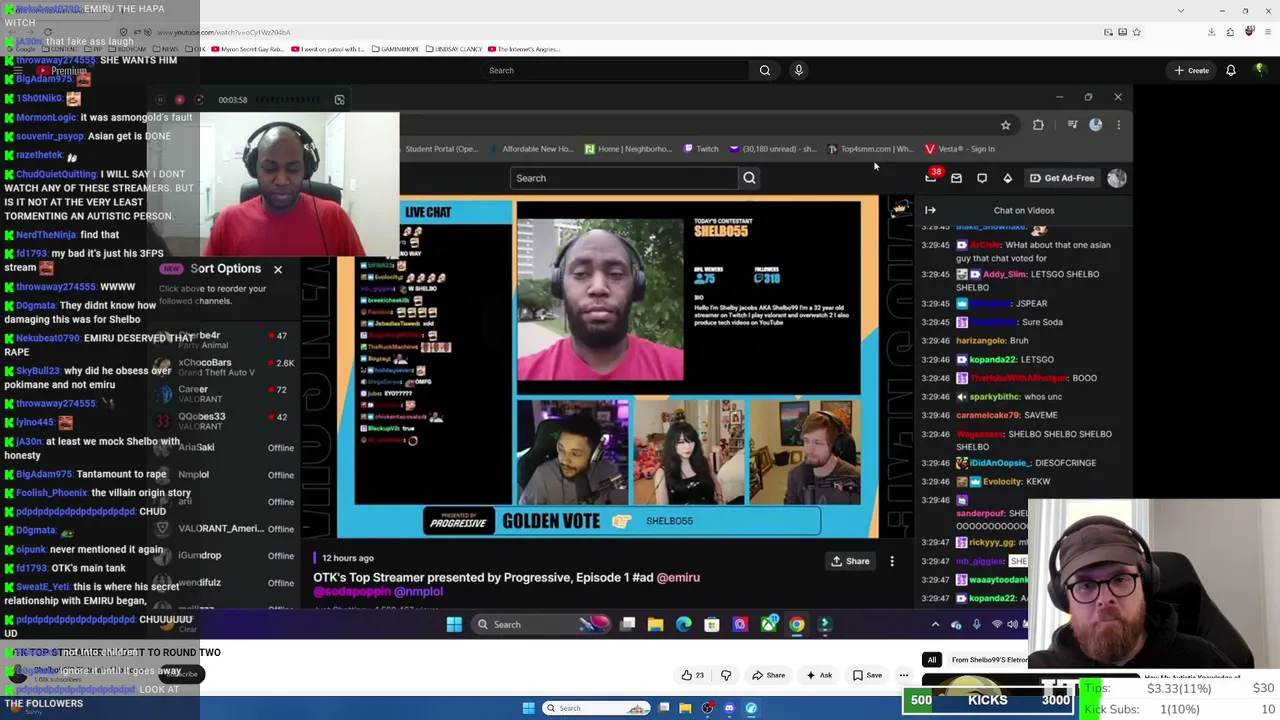Click outer browser downloads arrow icon

pyautogui.click(x=1211, y=32)
